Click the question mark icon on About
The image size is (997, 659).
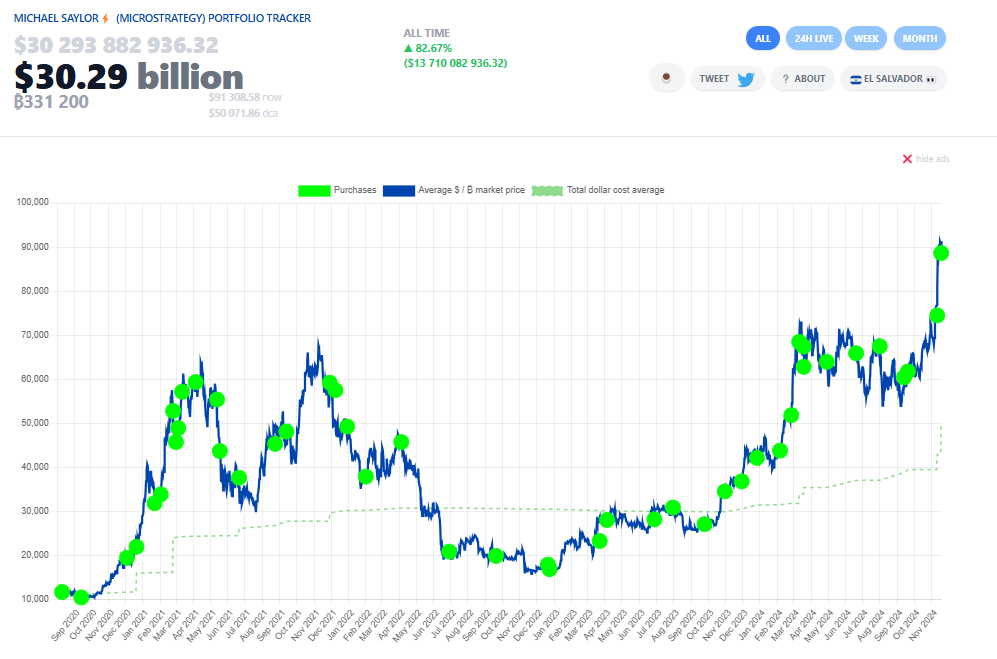pyautogui.click(x=784, y=78)
